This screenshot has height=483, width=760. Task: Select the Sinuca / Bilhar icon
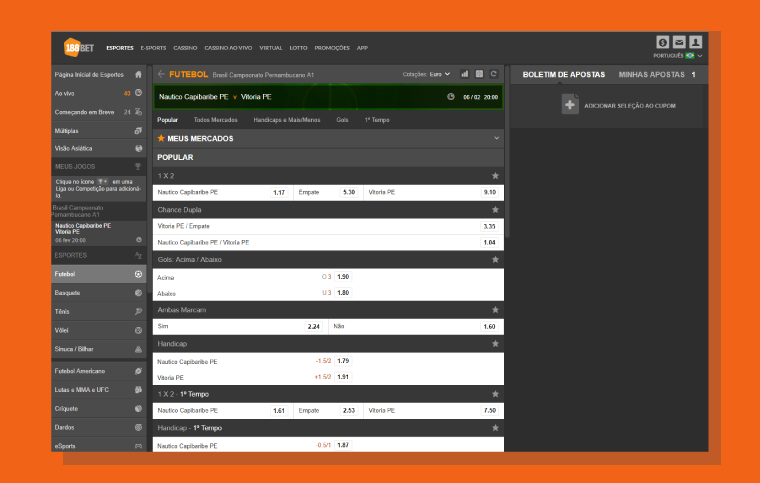138,349
